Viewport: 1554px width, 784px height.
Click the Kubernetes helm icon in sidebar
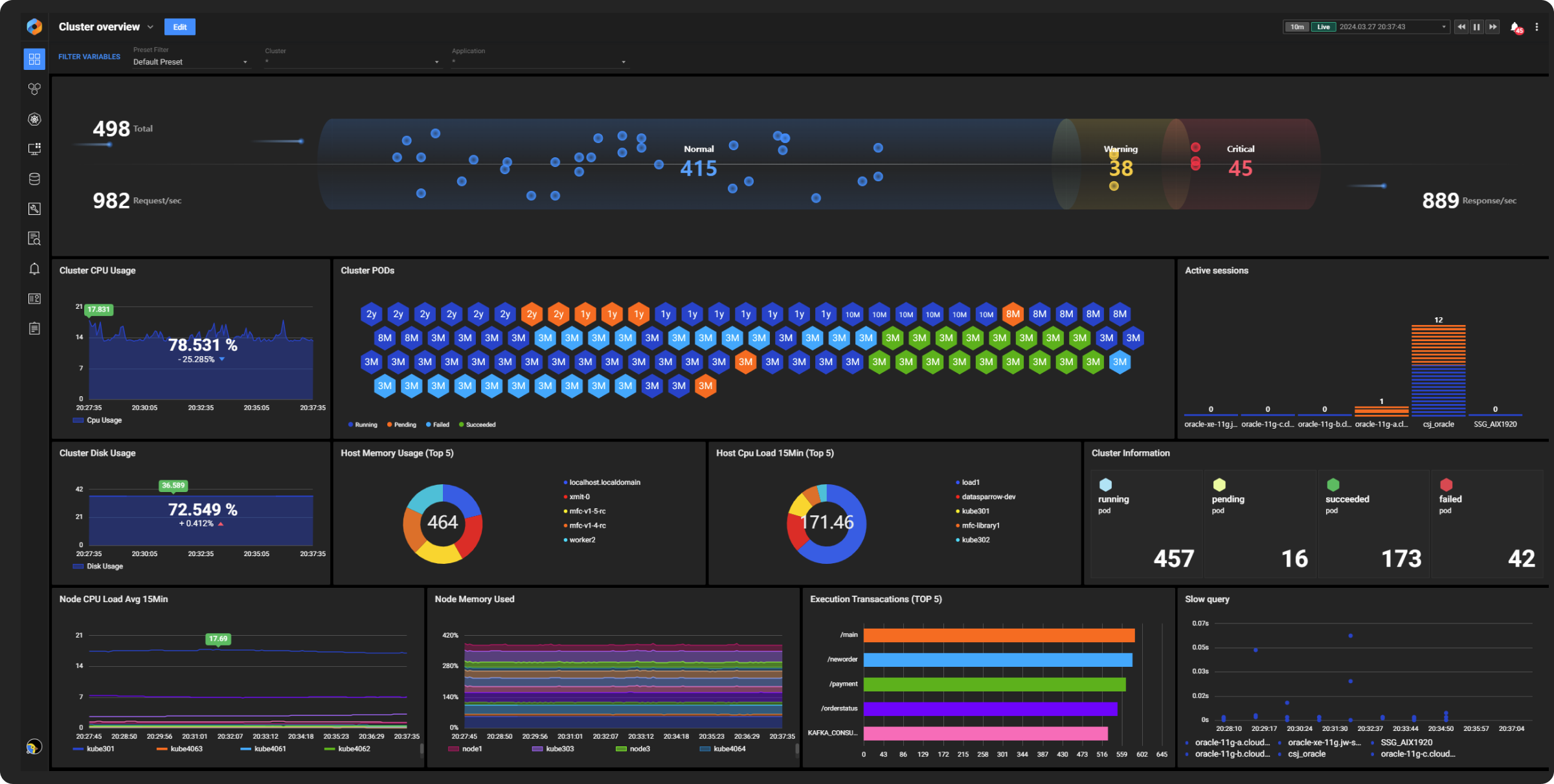pos(34,119)
